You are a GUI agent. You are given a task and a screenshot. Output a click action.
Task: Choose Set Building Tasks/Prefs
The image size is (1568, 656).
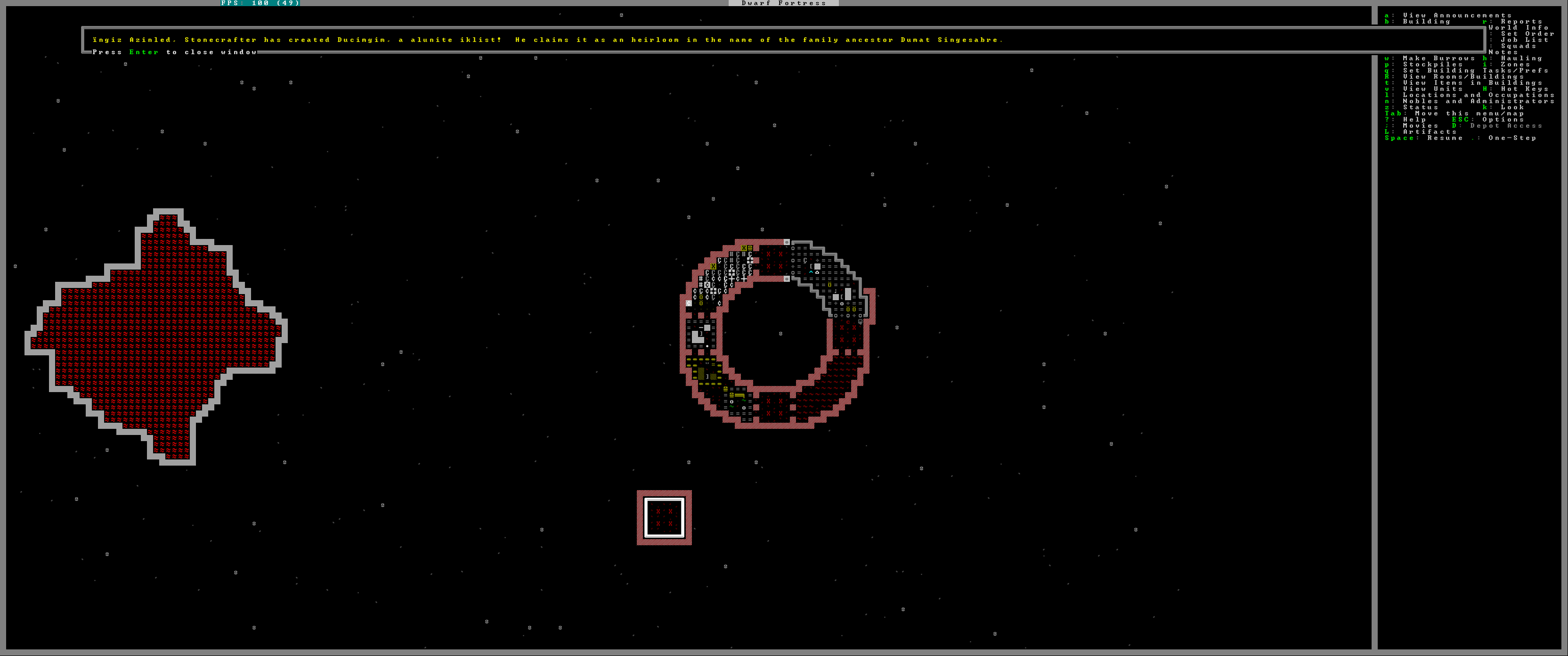pyautogui.click(x=1466, y=71)
